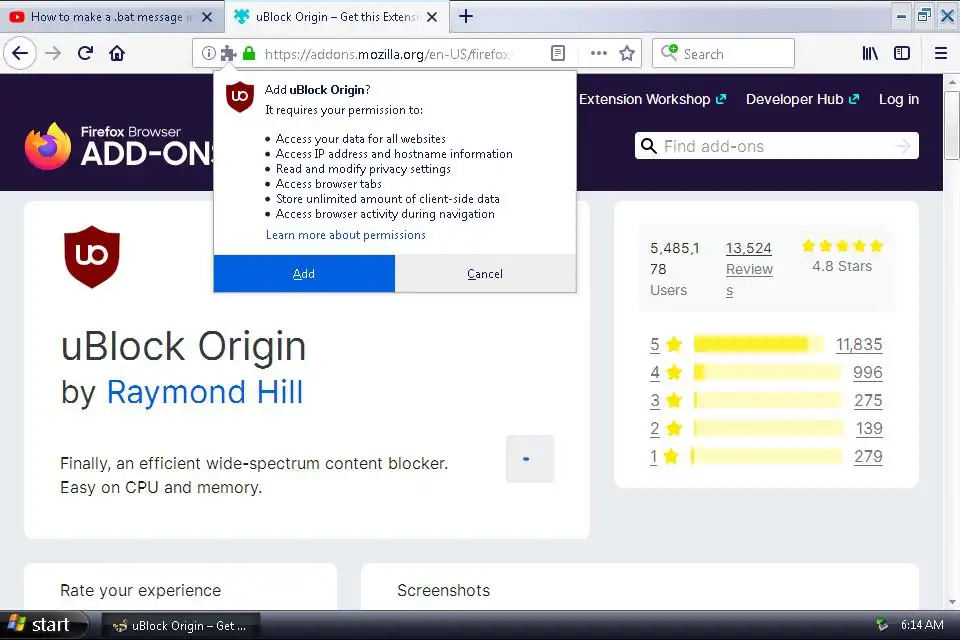Click the blue Add button in the permission prompt

[x=304, y=274]
